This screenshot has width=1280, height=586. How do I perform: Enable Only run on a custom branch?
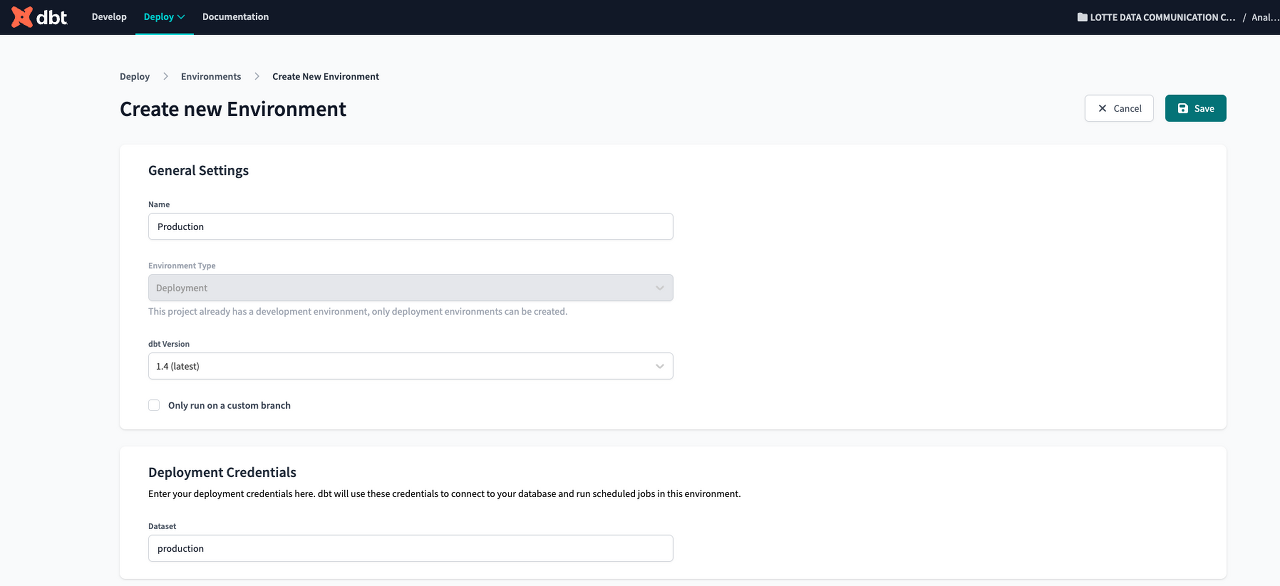154,405
